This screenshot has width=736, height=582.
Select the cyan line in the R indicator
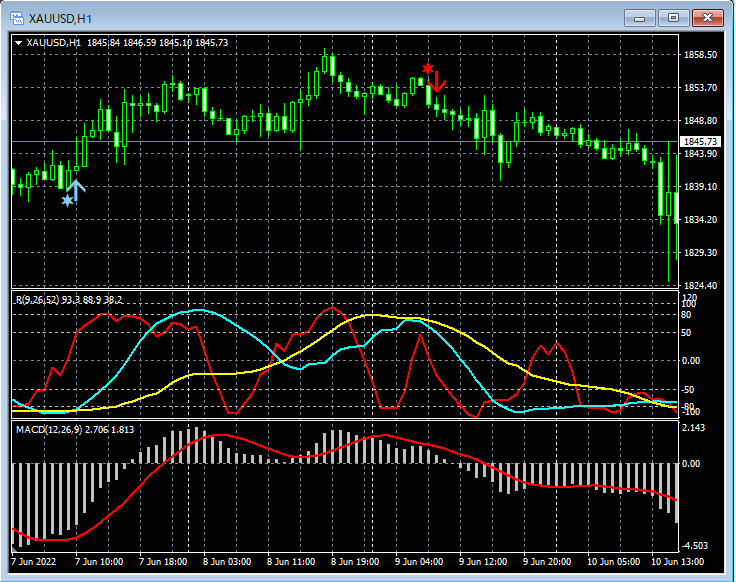tap(200, 311)
